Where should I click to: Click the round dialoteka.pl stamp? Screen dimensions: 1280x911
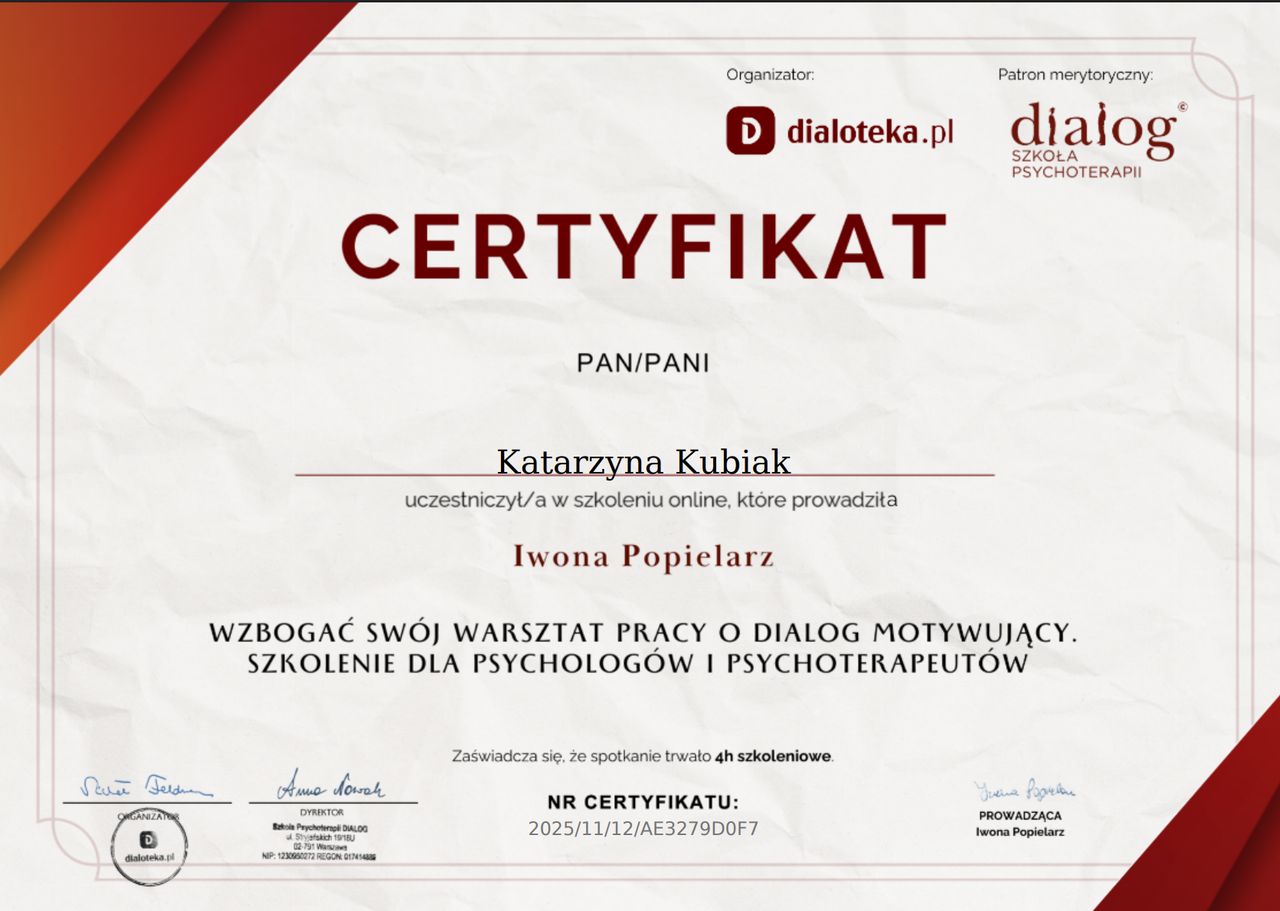pos(149,850)
